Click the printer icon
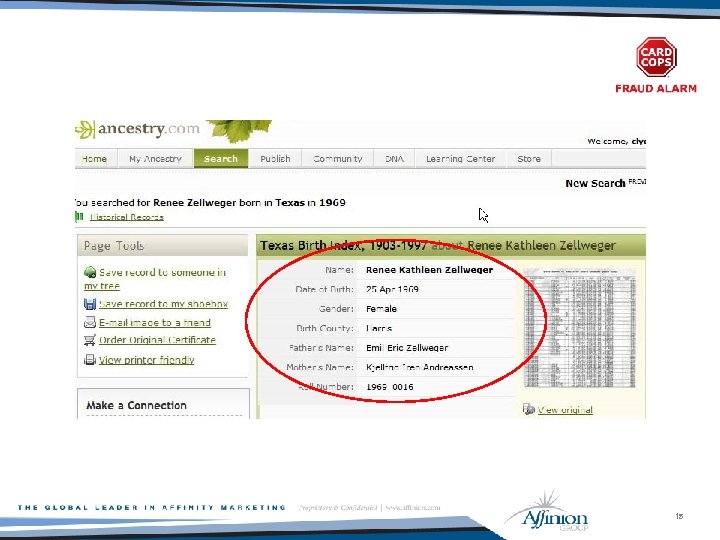 point(90,360)
